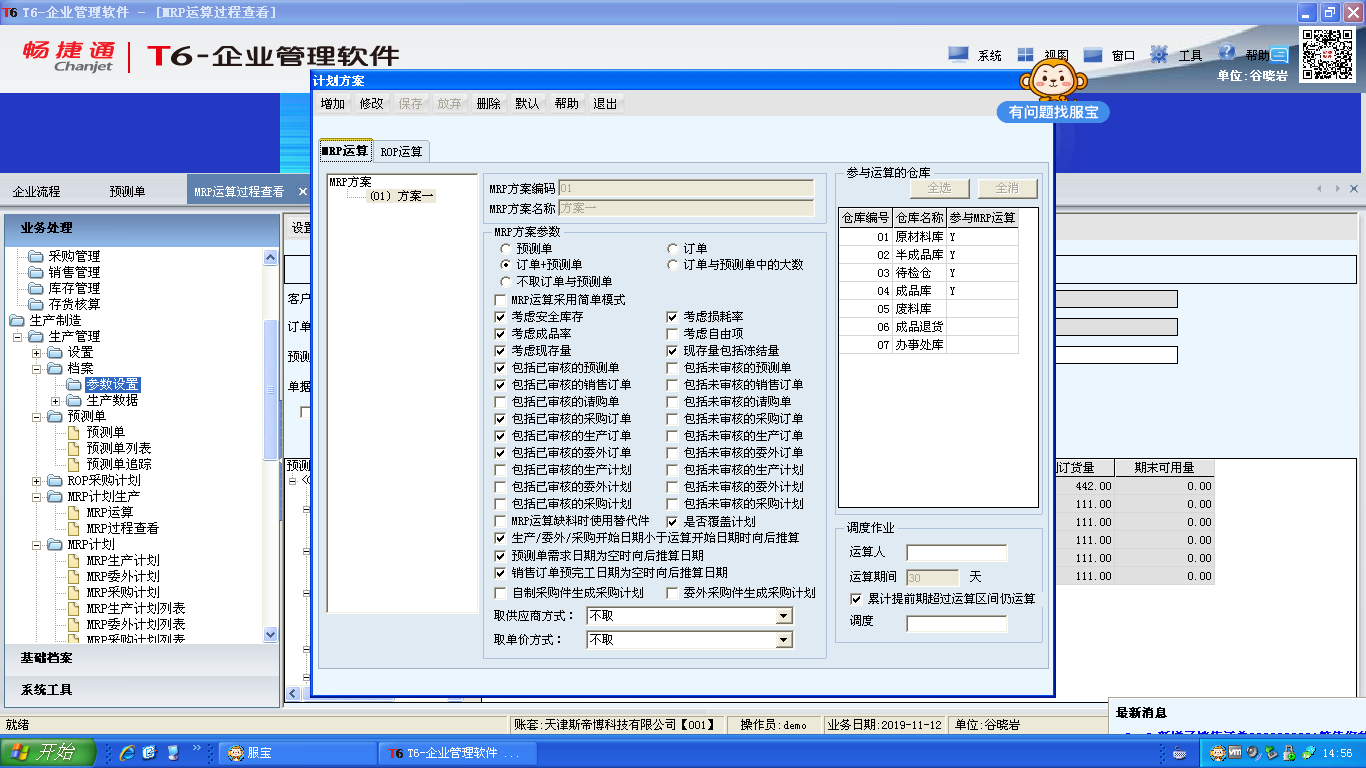Image resolution: width=1366 pixels, height=768 pixels.
Task: Click the MRP生产计划 document icon
Action: [x=74, y=560]
